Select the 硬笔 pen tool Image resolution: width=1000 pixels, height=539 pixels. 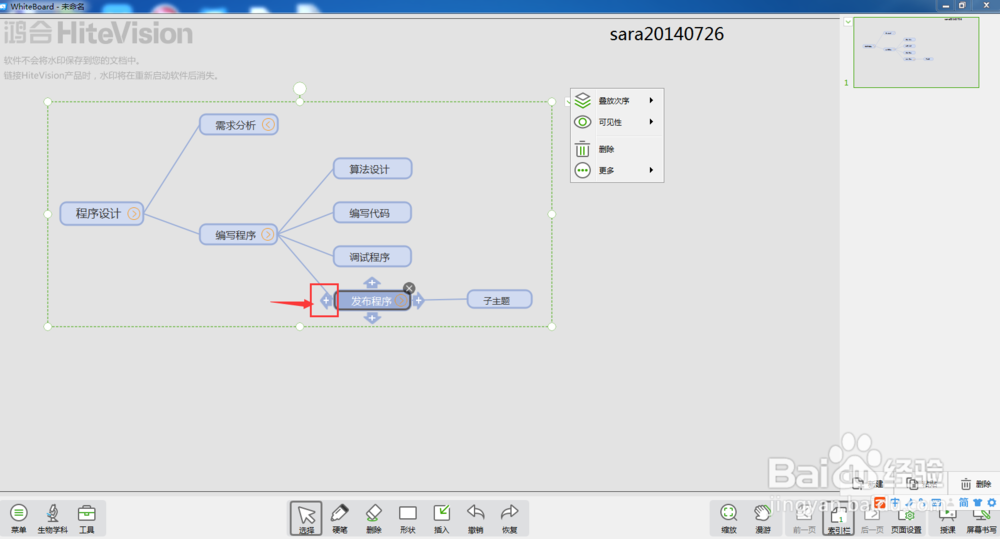340,518
